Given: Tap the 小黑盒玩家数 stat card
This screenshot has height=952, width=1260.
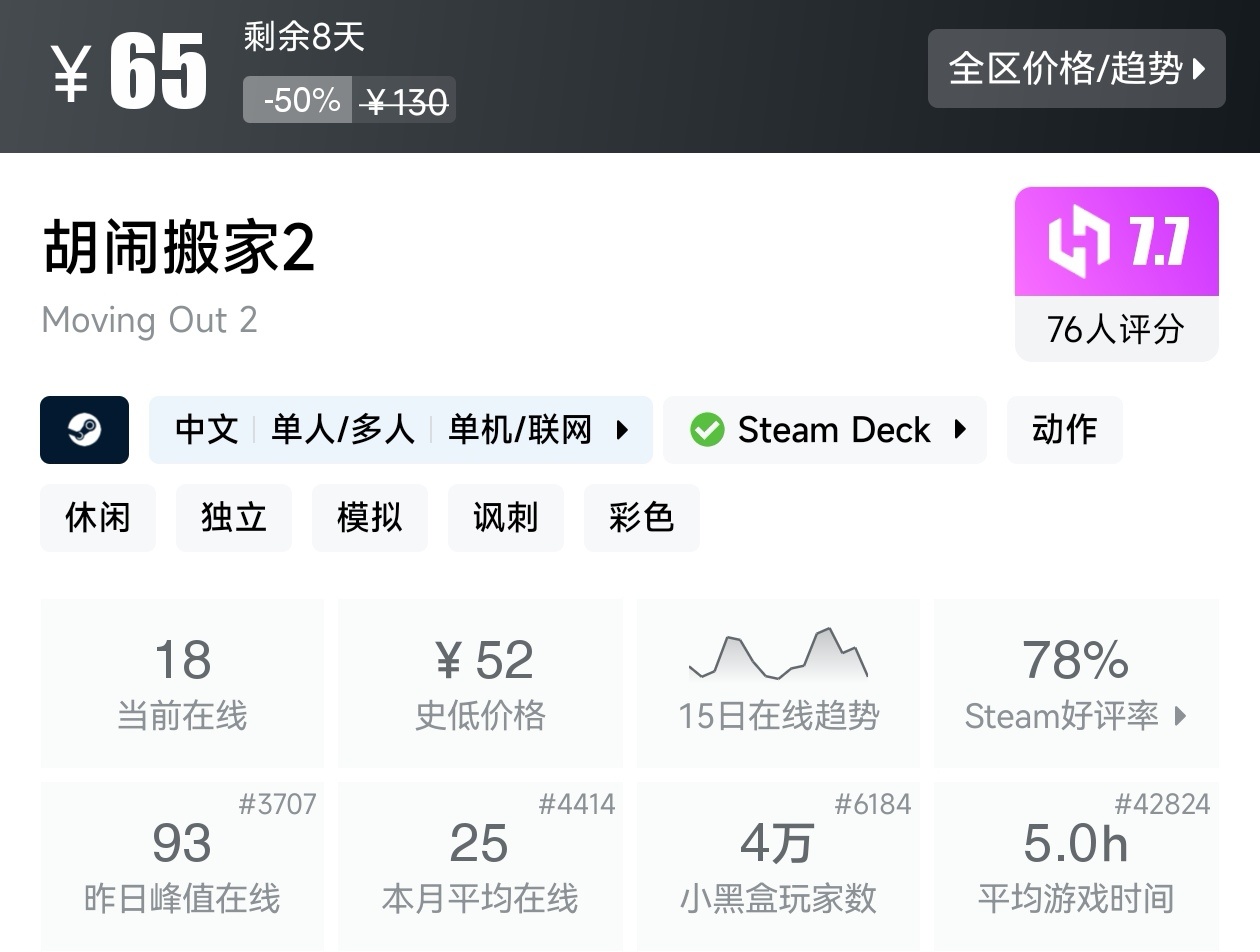Looking at the screenshot, I should point(778,866).
